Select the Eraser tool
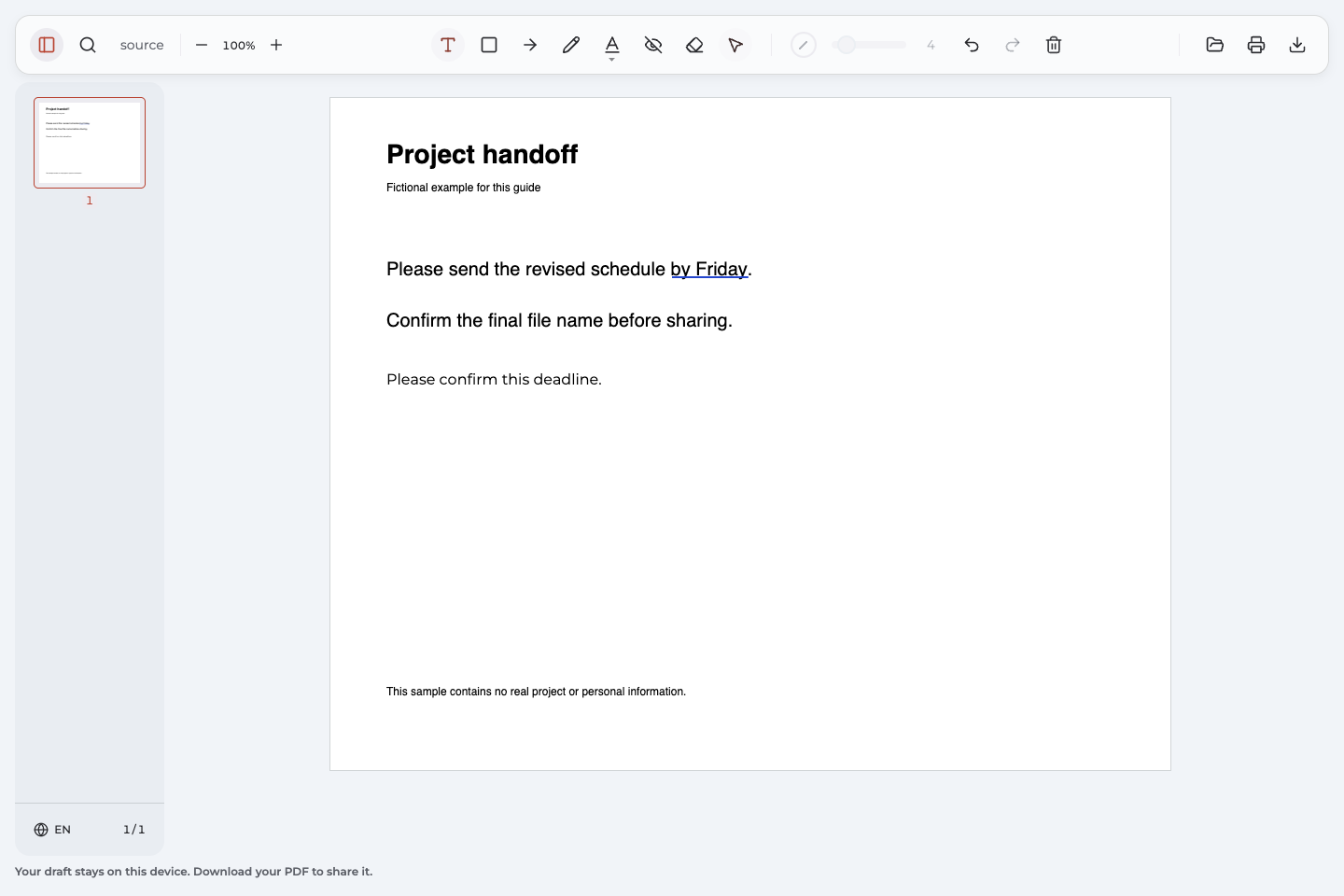The height and width of the screenshot is (896, 1344). point(694,45)
